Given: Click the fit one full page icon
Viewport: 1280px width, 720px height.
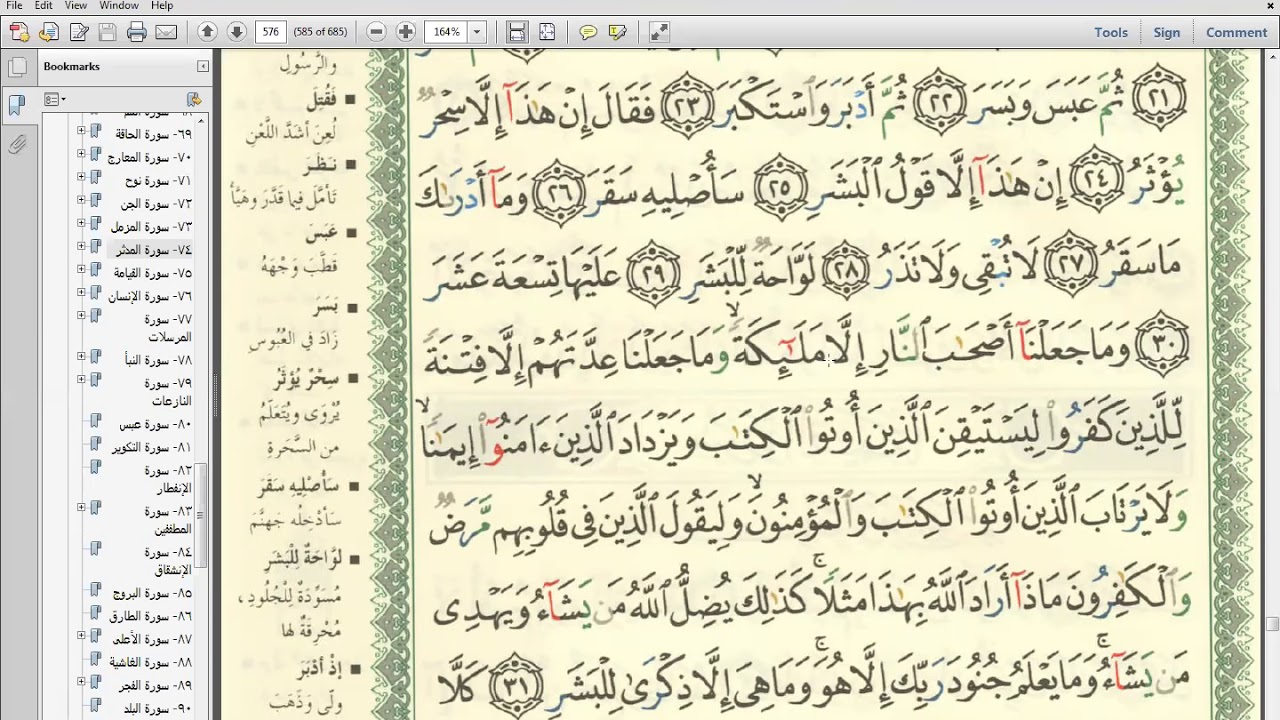Looking at the screenshot, I should (x=547, y=32).
